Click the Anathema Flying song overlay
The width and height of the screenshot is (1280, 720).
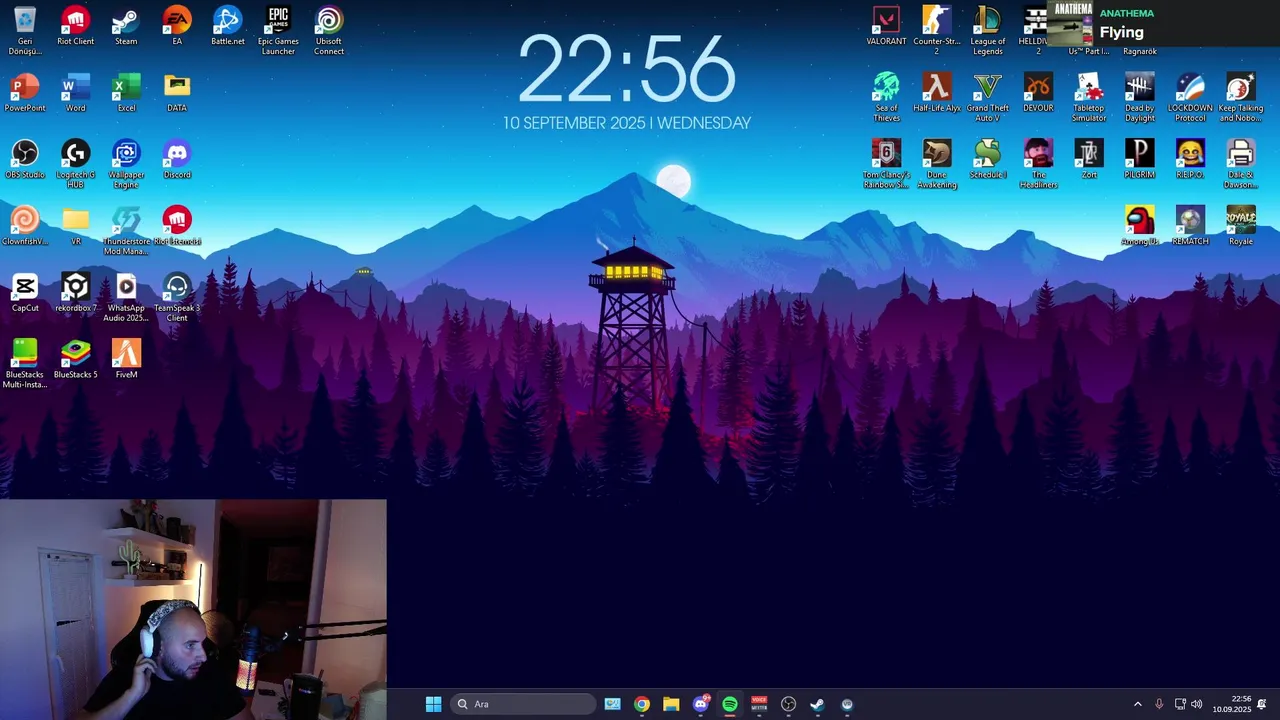1163,23
